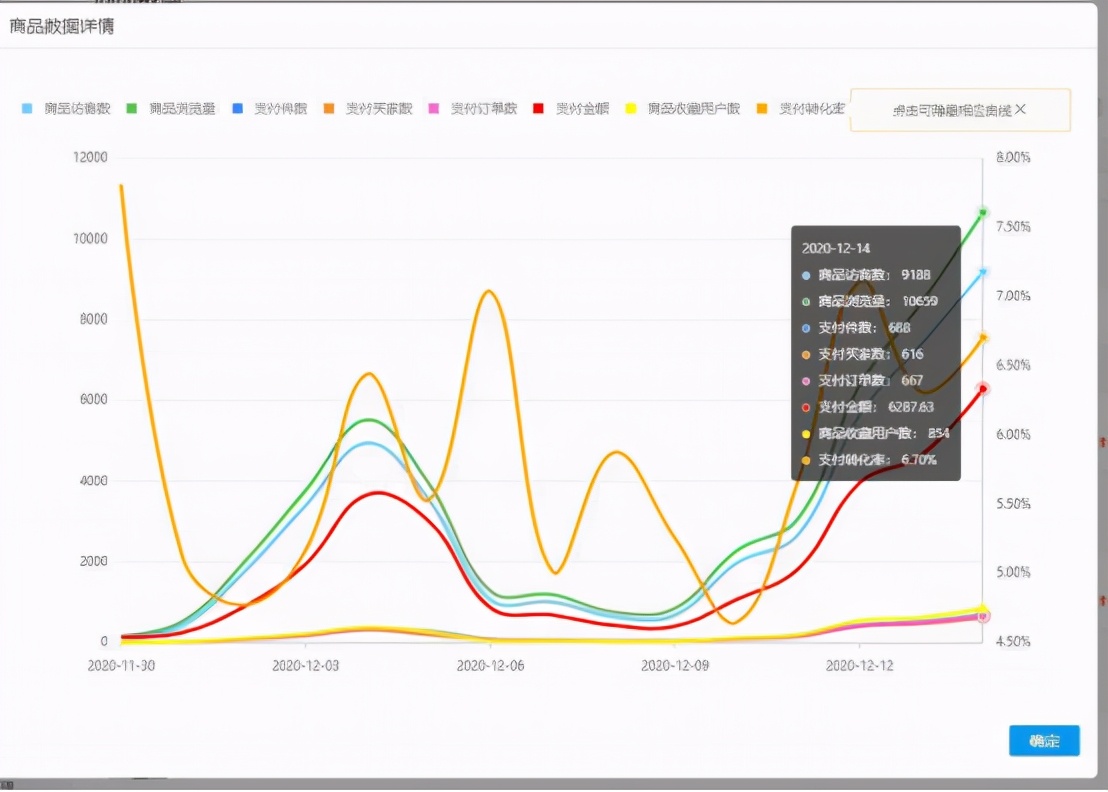
Task: Click right y-axis label 6.00%
Action: coord(1013,434)
